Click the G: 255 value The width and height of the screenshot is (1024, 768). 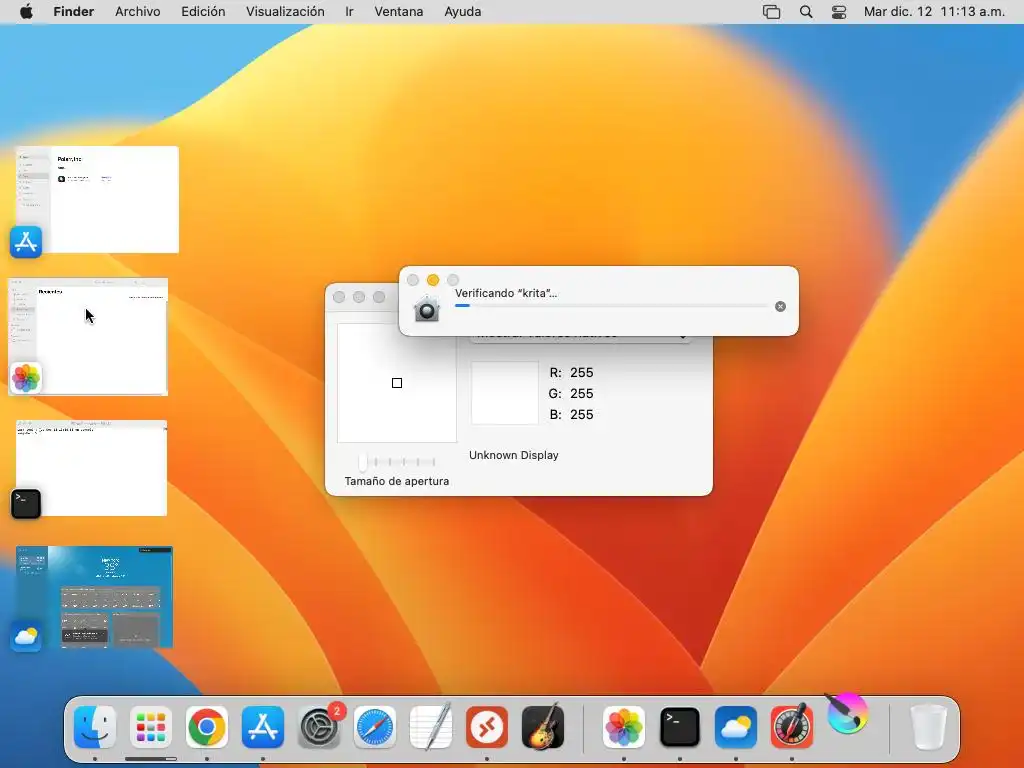(571, 394)
